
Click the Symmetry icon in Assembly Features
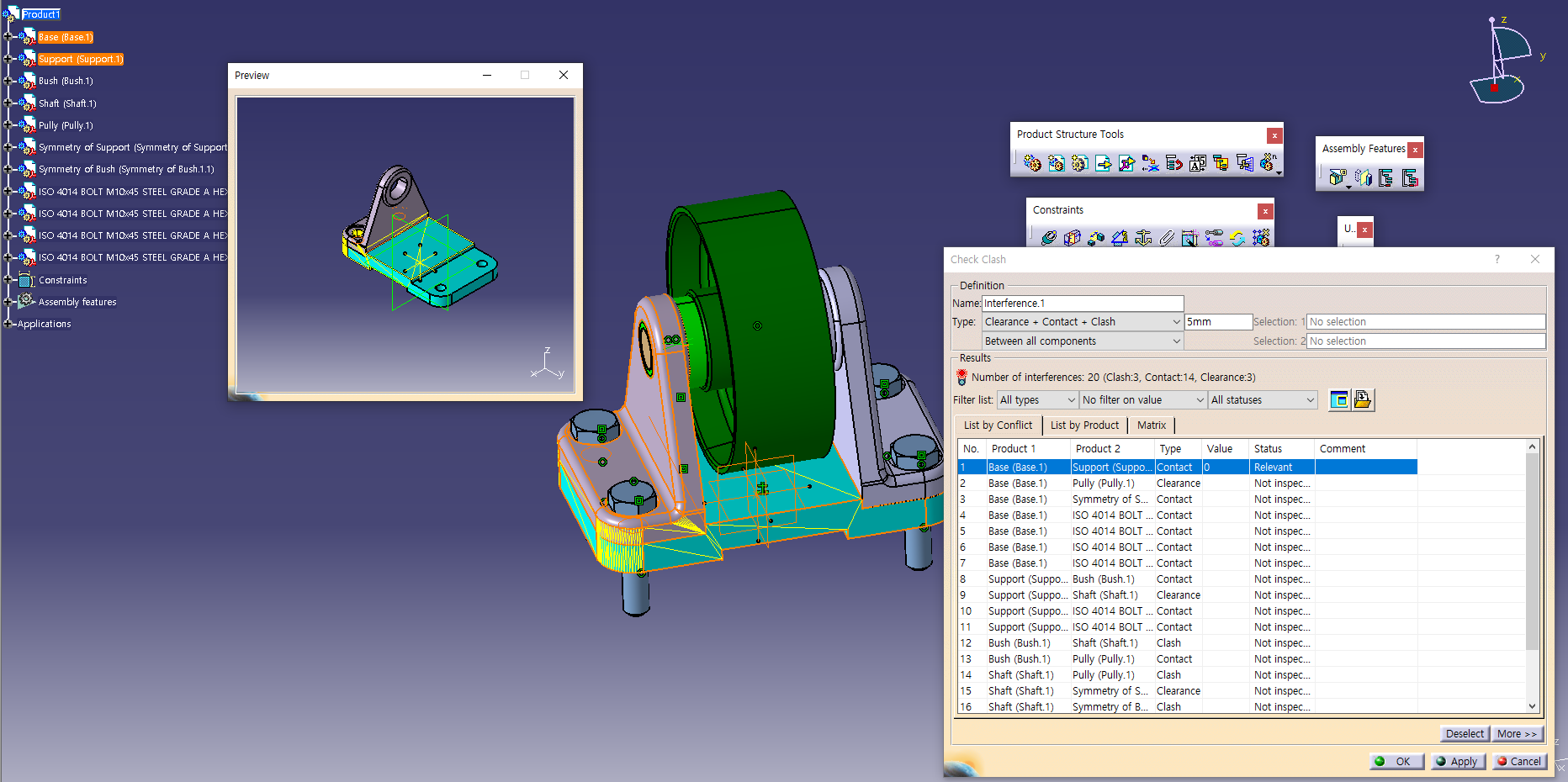point(1363,177)
